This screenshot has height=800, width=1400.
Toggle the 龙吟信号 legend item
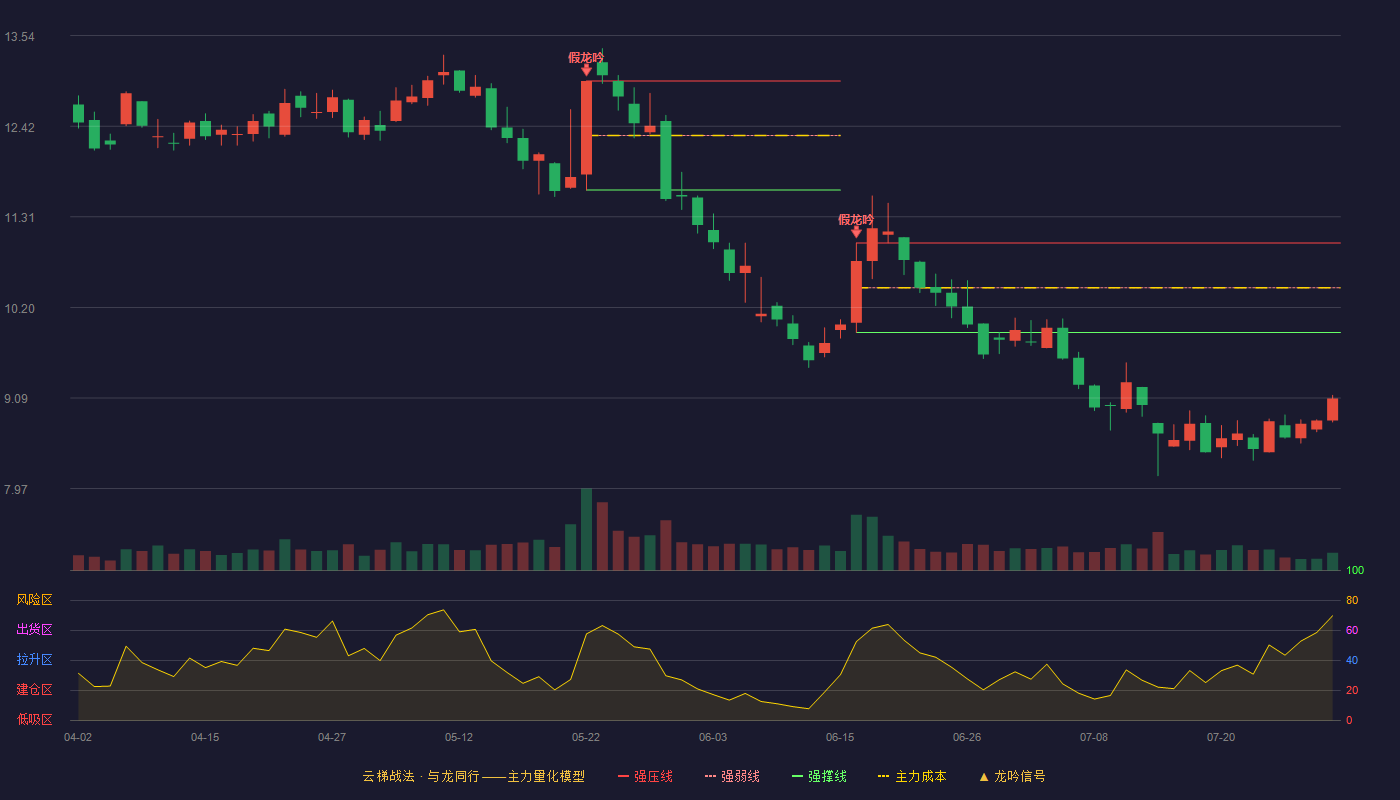tap(1012, 776)
